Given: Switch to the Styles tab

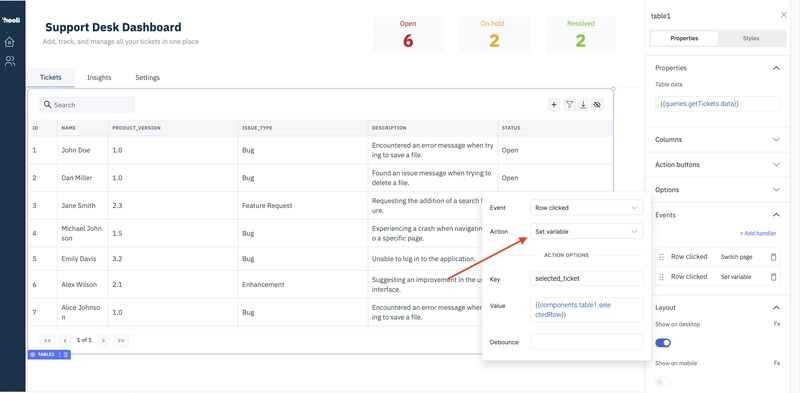Looking at the screenshot, I should [751, 38].
